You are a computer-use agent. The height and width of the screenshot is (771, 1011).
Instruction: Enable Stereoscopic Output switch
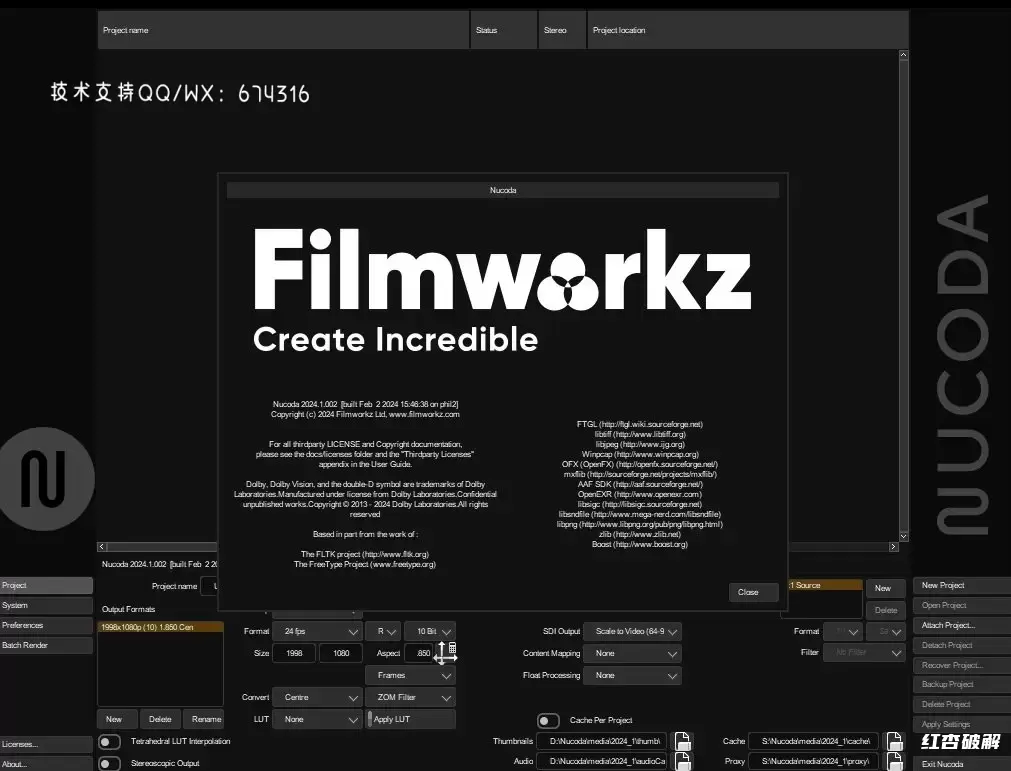coord(110,763)
